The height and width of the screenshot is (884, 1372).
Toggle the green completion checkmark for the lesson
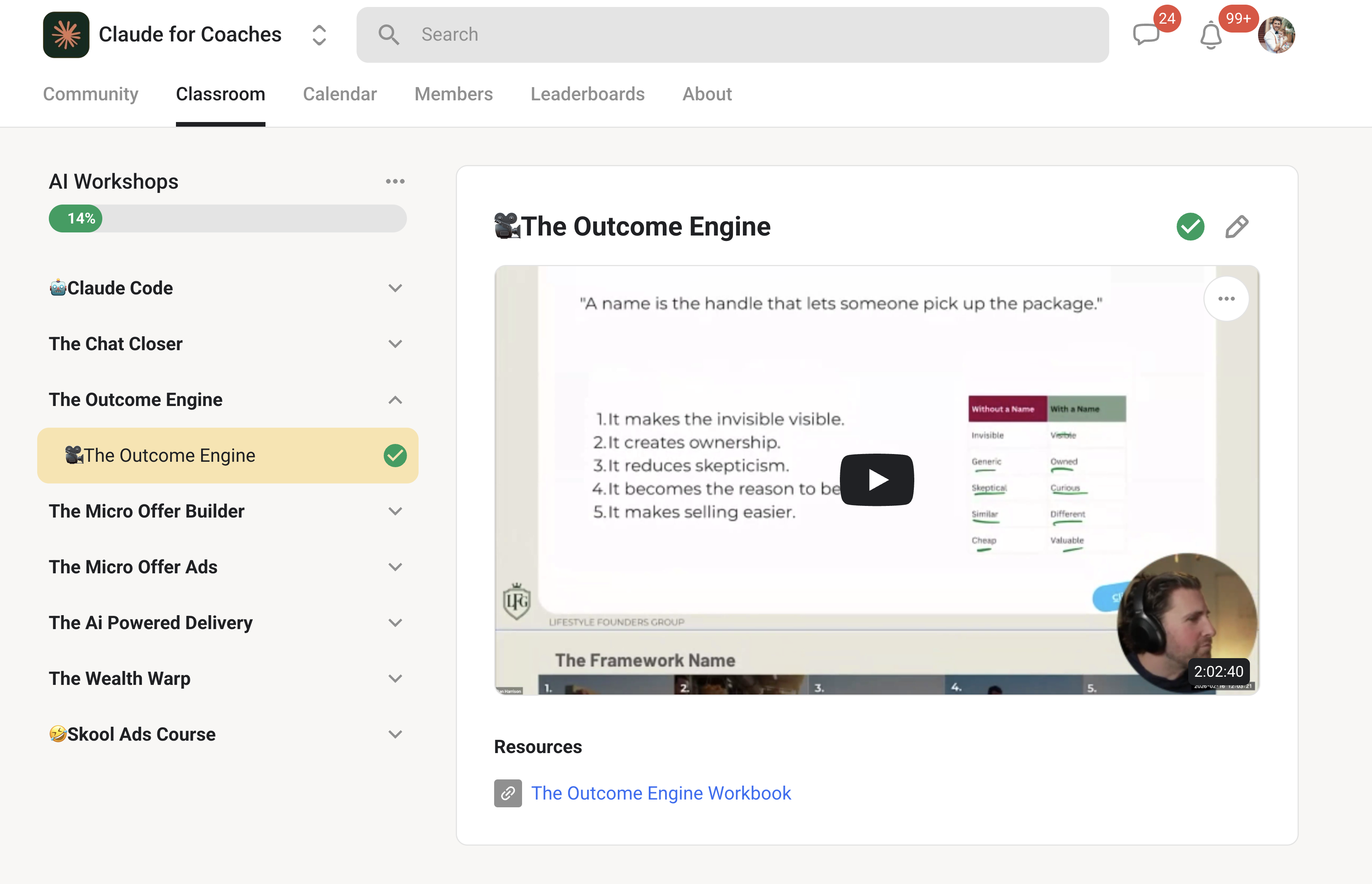(x=1190, y=227)
